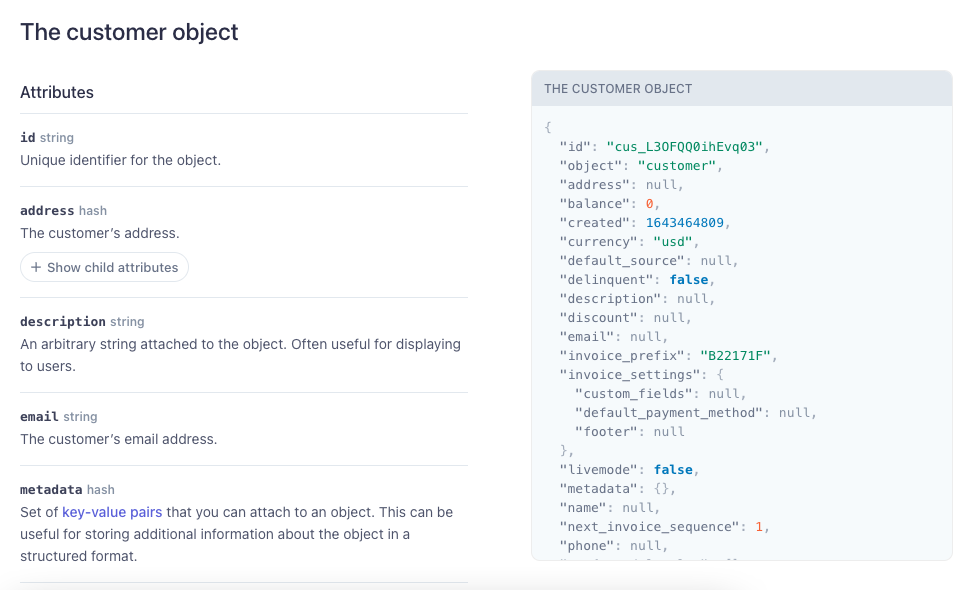Image resolution: width=973 pixels, height=590 pixels.
Task: Expand Show child attributes for address
Action: coord(104,267)
